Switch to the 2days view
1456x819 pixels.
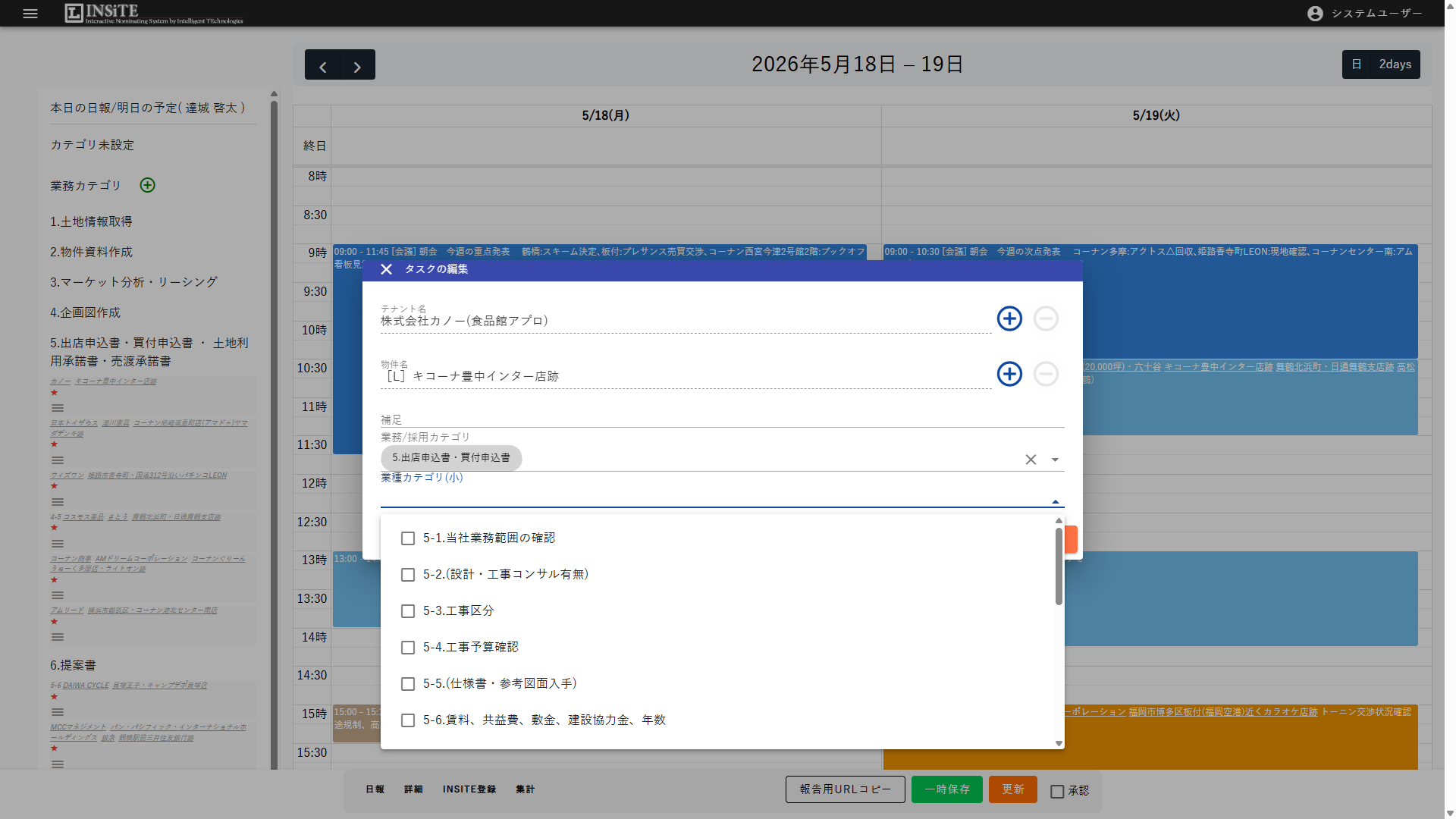1395,64
